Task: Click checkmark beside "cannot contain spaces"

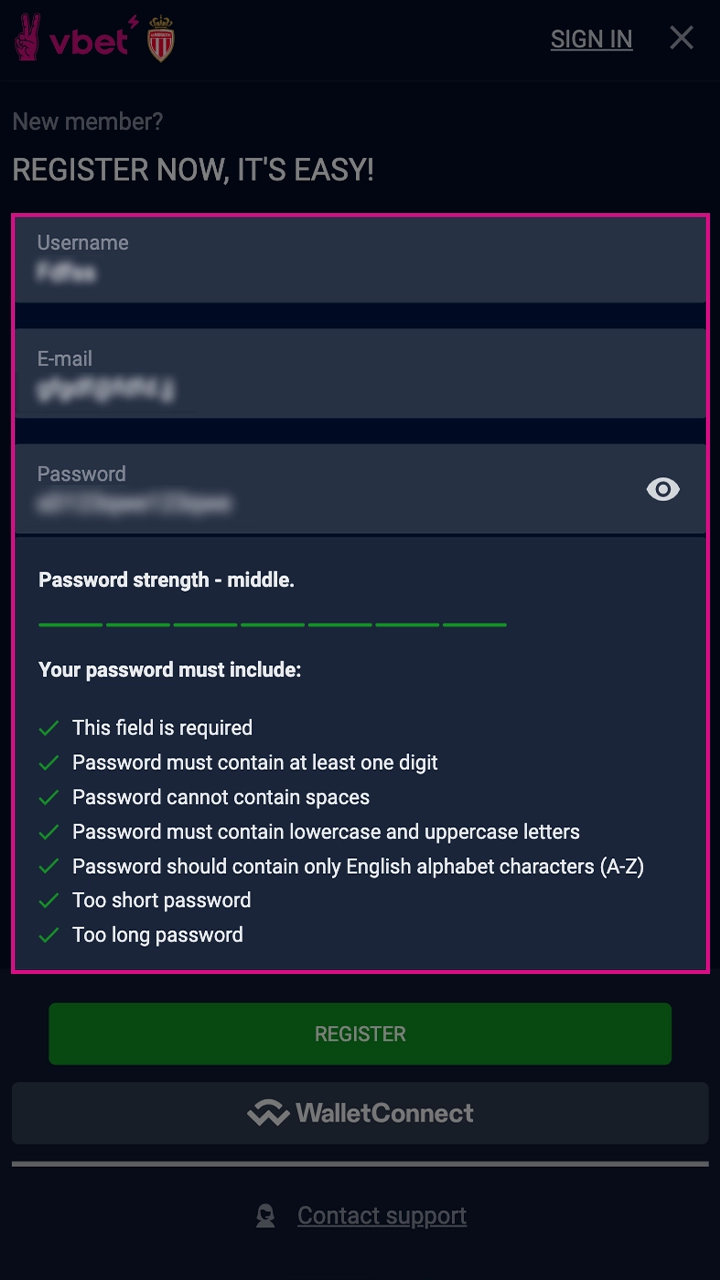Action: pos(48,797)
